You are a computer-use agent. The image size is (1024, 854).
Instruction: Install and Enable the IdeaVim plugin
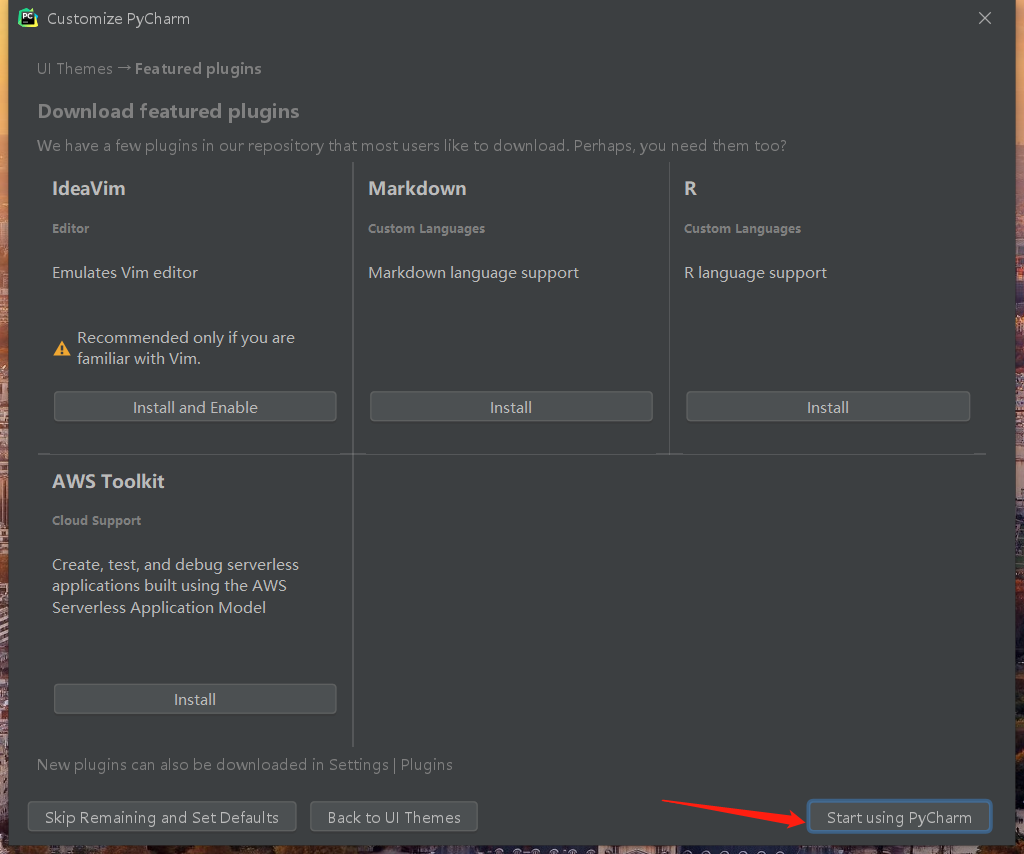[x=195, y=407]
